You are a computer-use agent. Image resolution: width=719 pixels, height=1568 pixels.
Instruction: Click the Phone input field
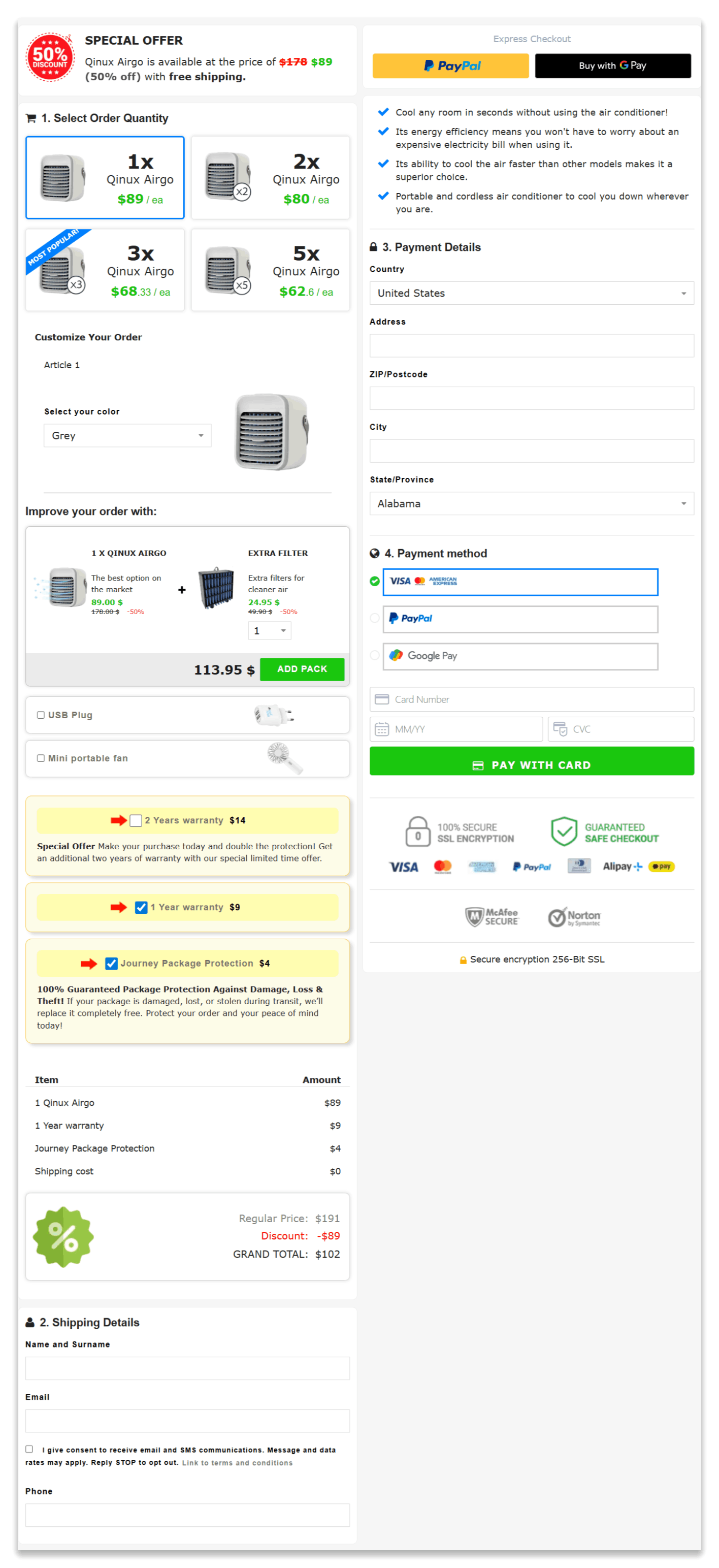(187, 1516)
